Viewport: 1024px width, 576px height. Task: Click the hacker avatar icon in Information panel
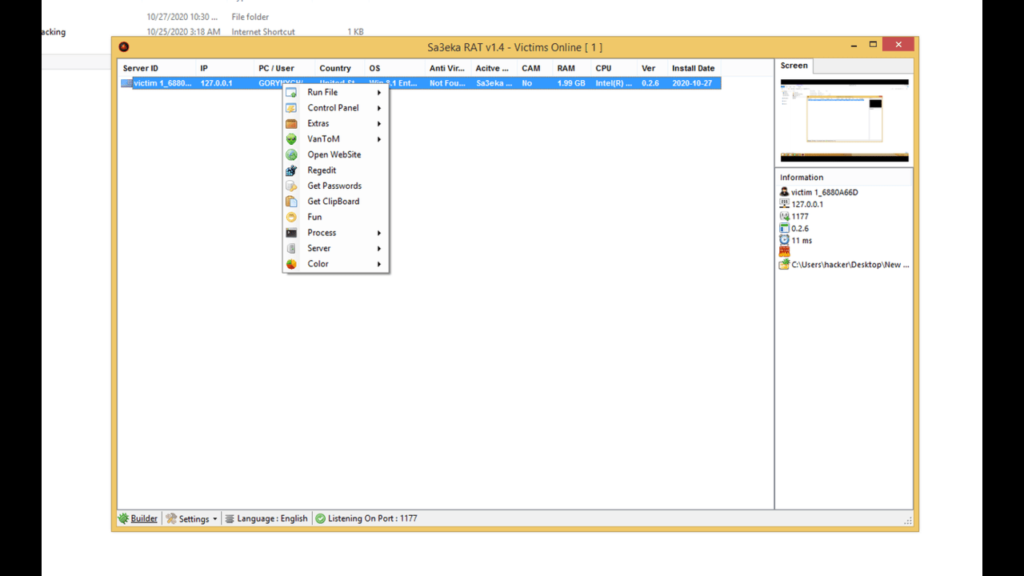[784, 192]
